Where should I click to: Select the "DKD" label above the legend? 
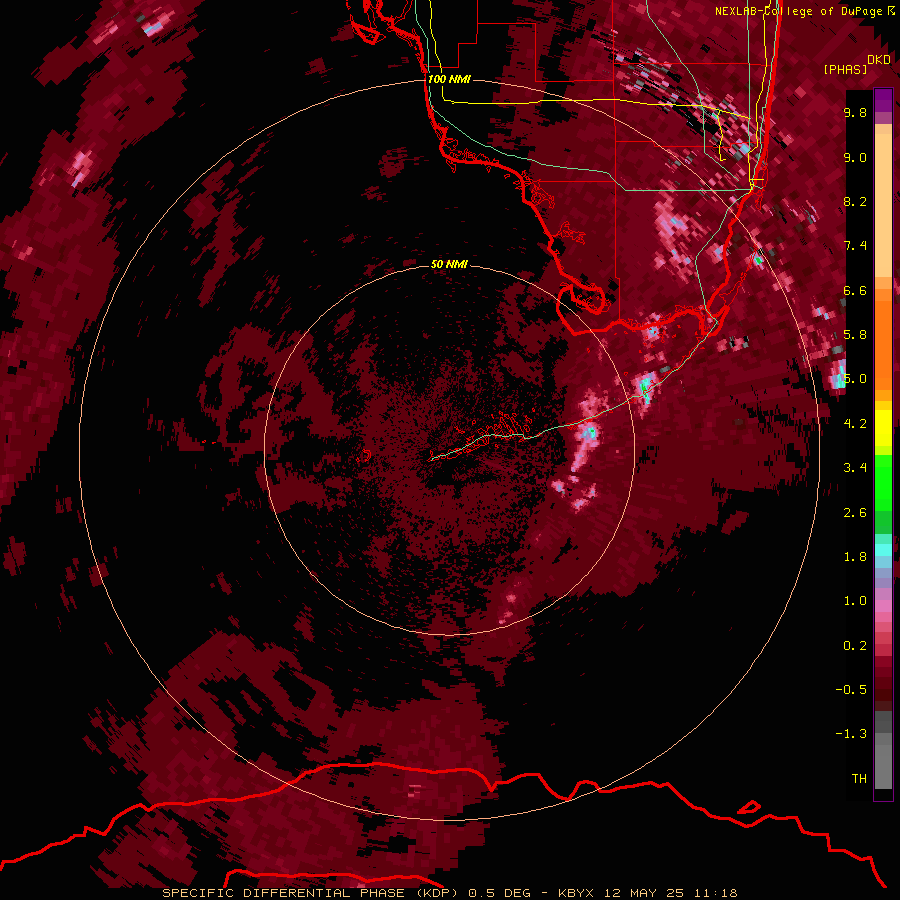879,60
